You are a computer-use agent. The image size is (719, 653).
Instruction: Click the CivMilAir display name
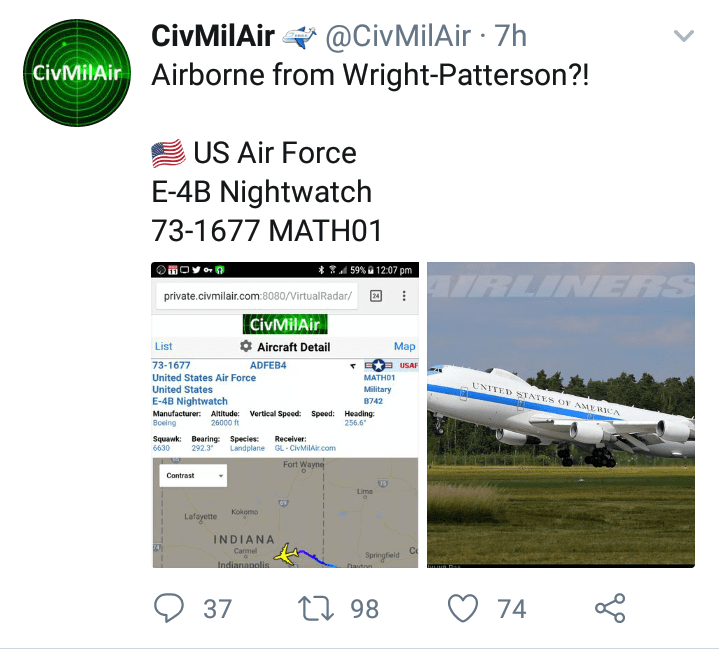(213, 36)
